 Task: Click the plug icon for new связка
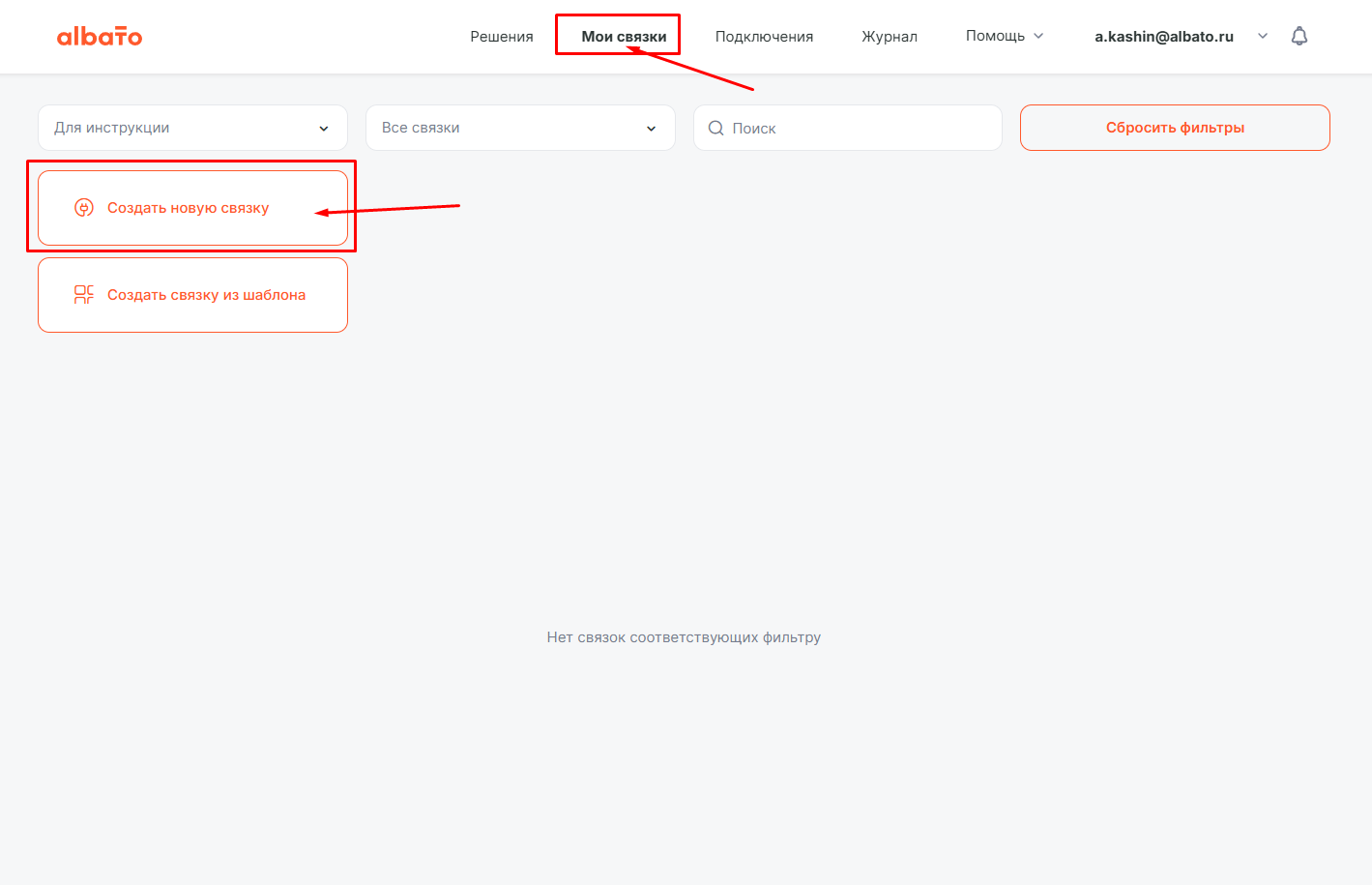(x=84, y=208)
